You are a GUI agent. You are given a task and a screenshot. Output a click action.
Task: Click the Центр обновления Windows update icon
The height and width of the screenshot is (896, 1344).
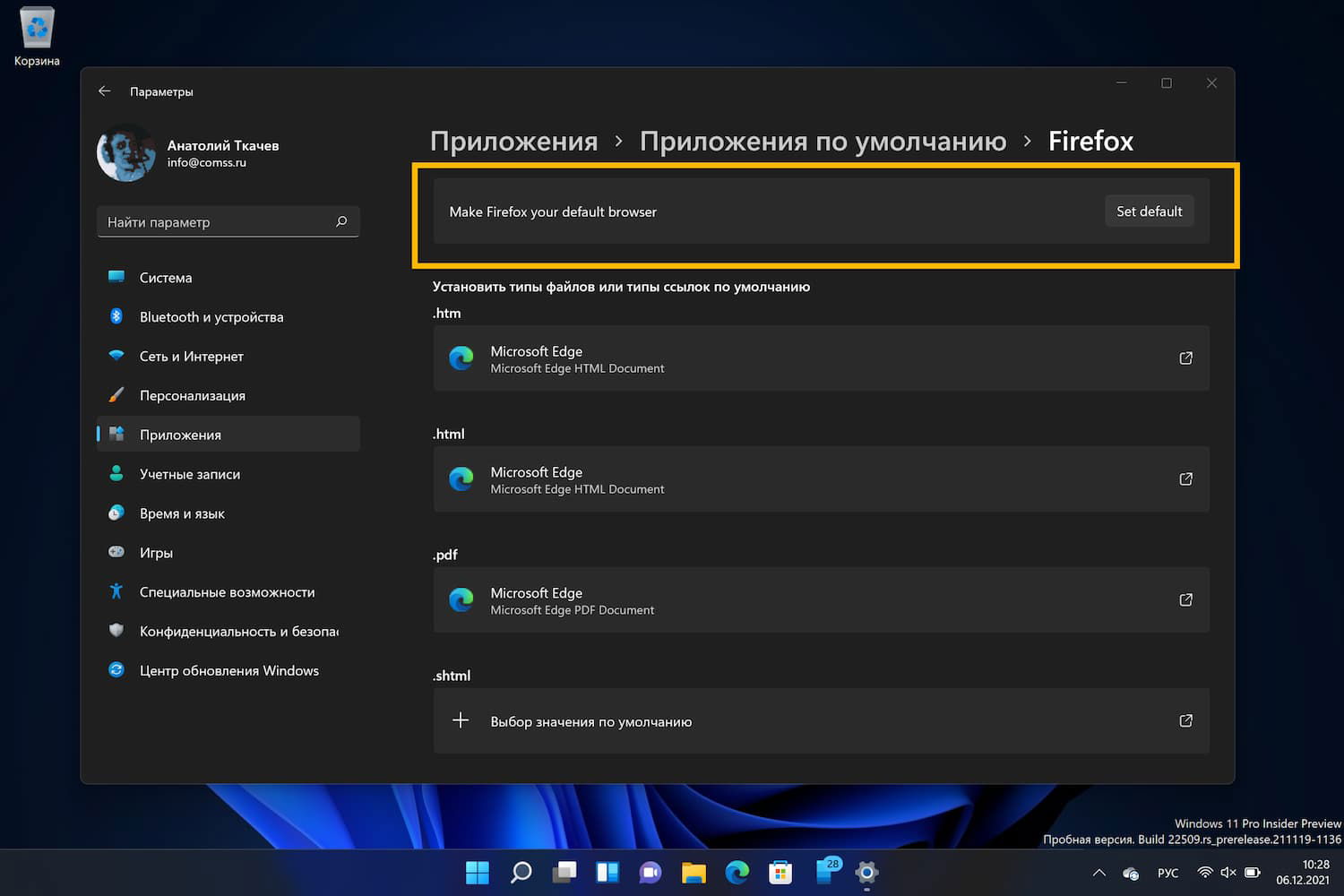[116, 670]
